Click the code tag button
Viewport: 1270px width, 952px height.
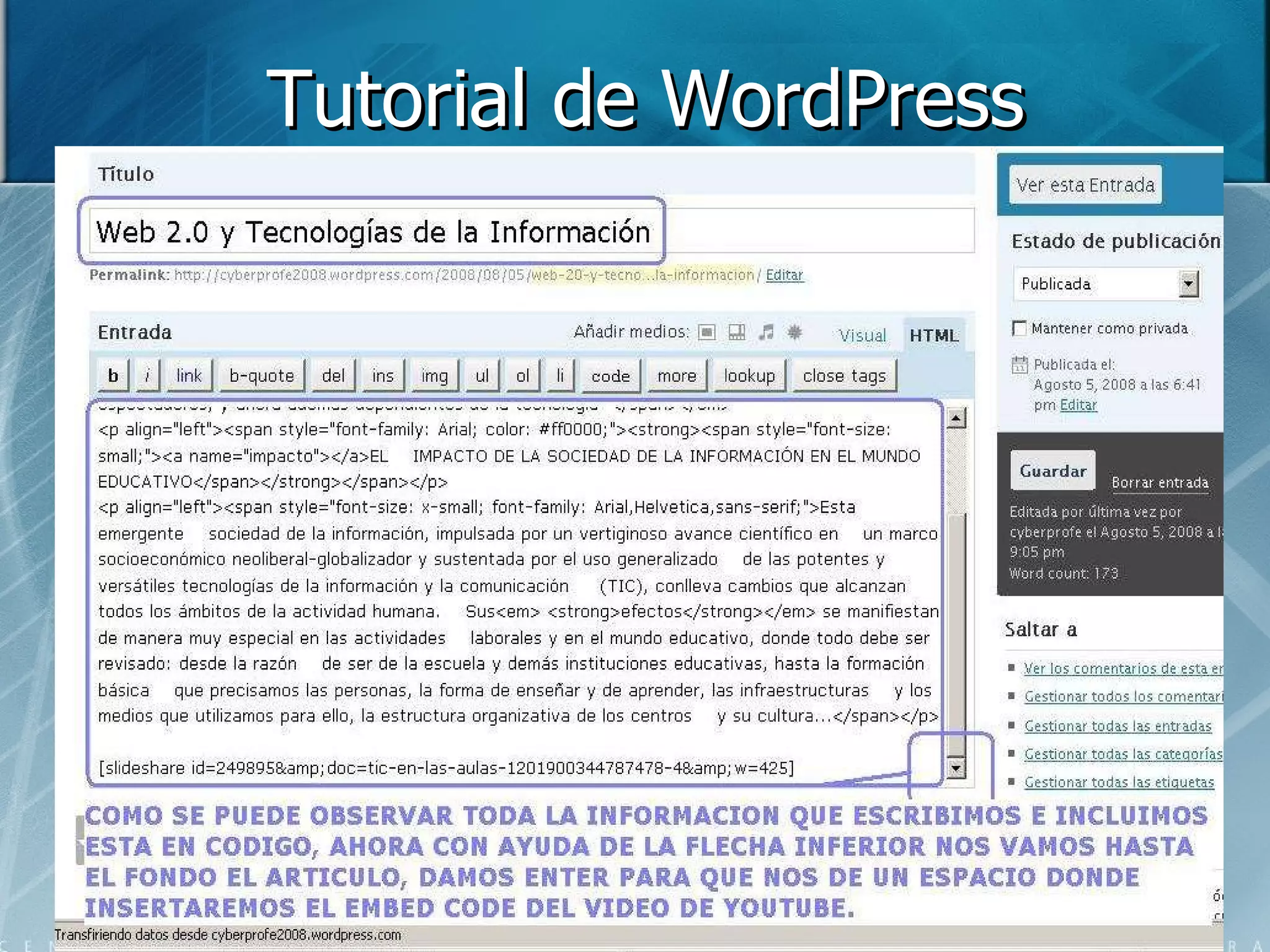(611, 376)
